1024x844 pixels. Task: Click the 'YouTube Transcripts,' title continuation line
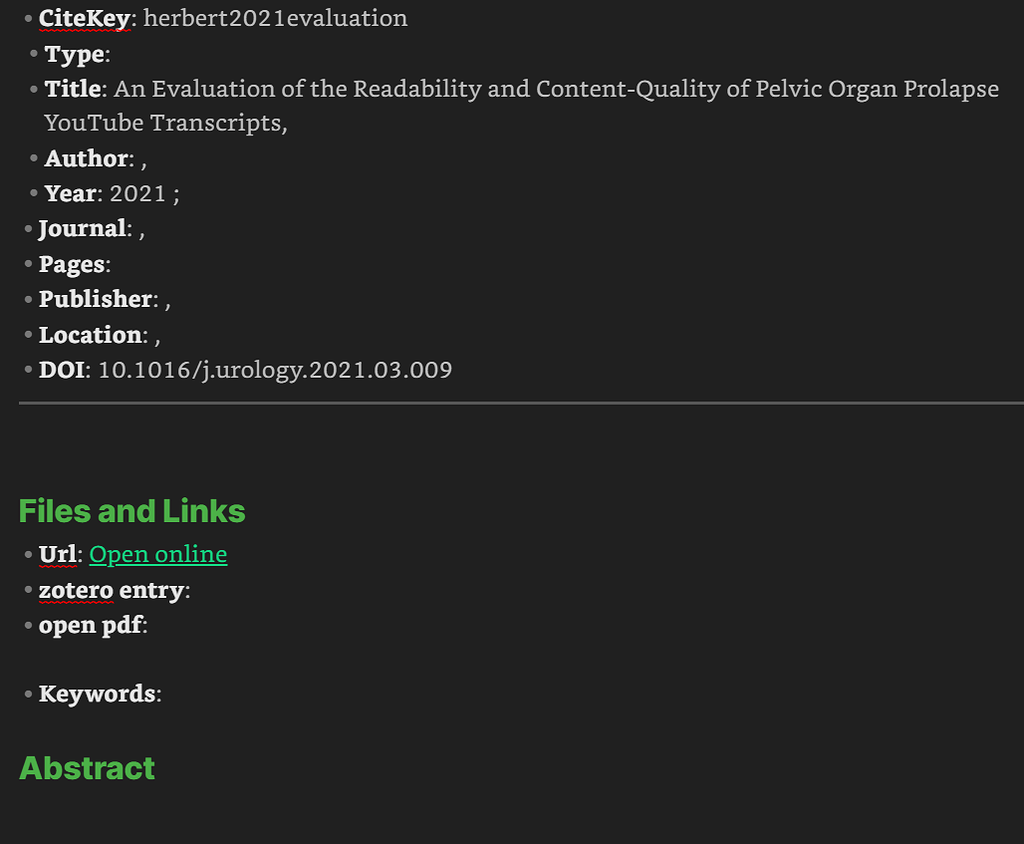coord(166,123)
